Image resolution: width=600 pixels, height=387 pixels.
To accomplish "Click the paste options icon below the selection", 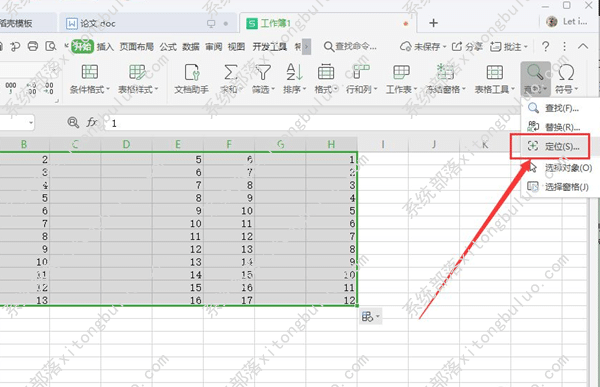I will (370, 317).
